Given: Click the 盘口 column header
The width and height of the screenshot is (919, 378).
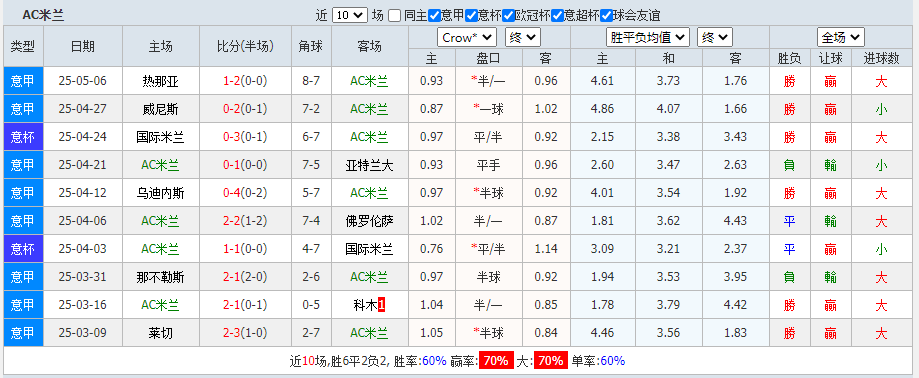Looking at the screenshot, I should point(488,58).
